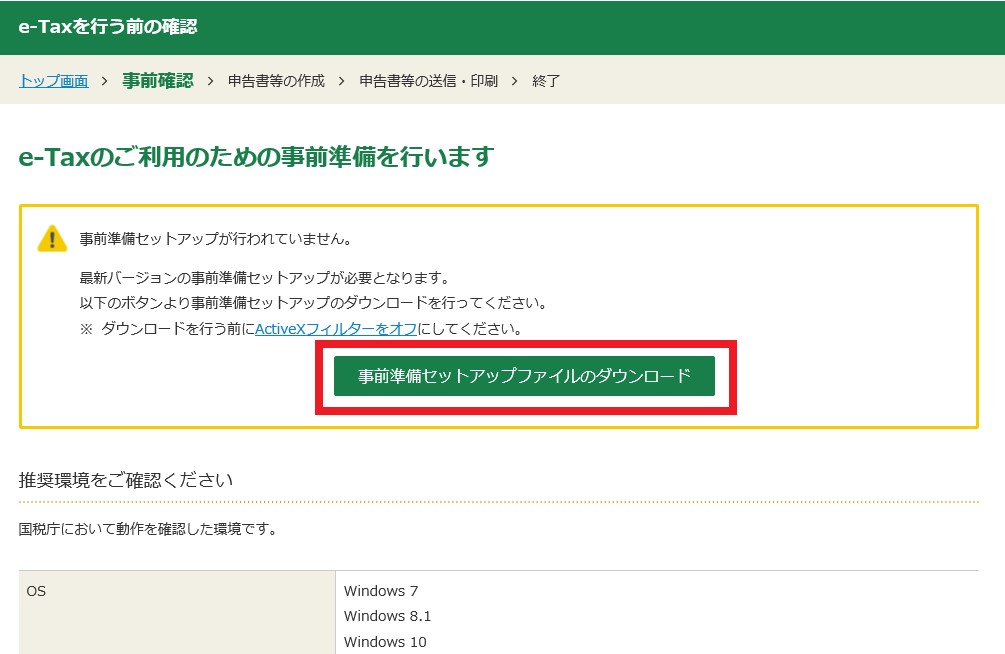Click the 以下のボタンより download instruction line
This screenshot has width=1005, height=654.
click(313, 303)
